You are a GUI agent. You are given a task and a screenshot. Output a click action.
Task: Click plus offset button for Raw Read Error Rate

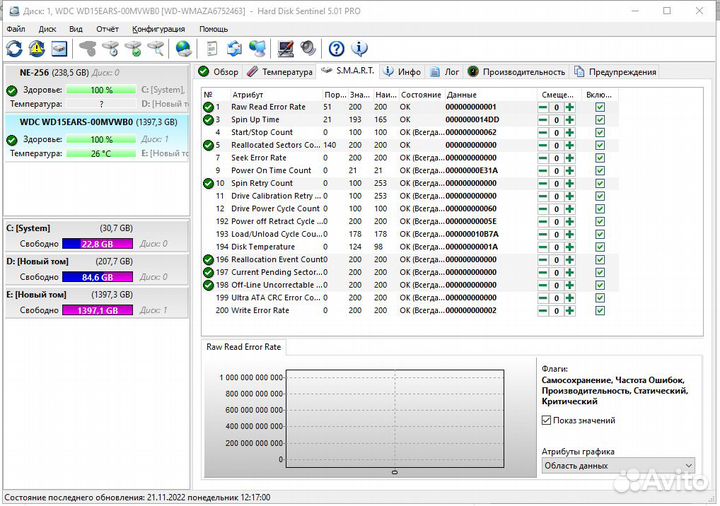(x=570, y=107)
